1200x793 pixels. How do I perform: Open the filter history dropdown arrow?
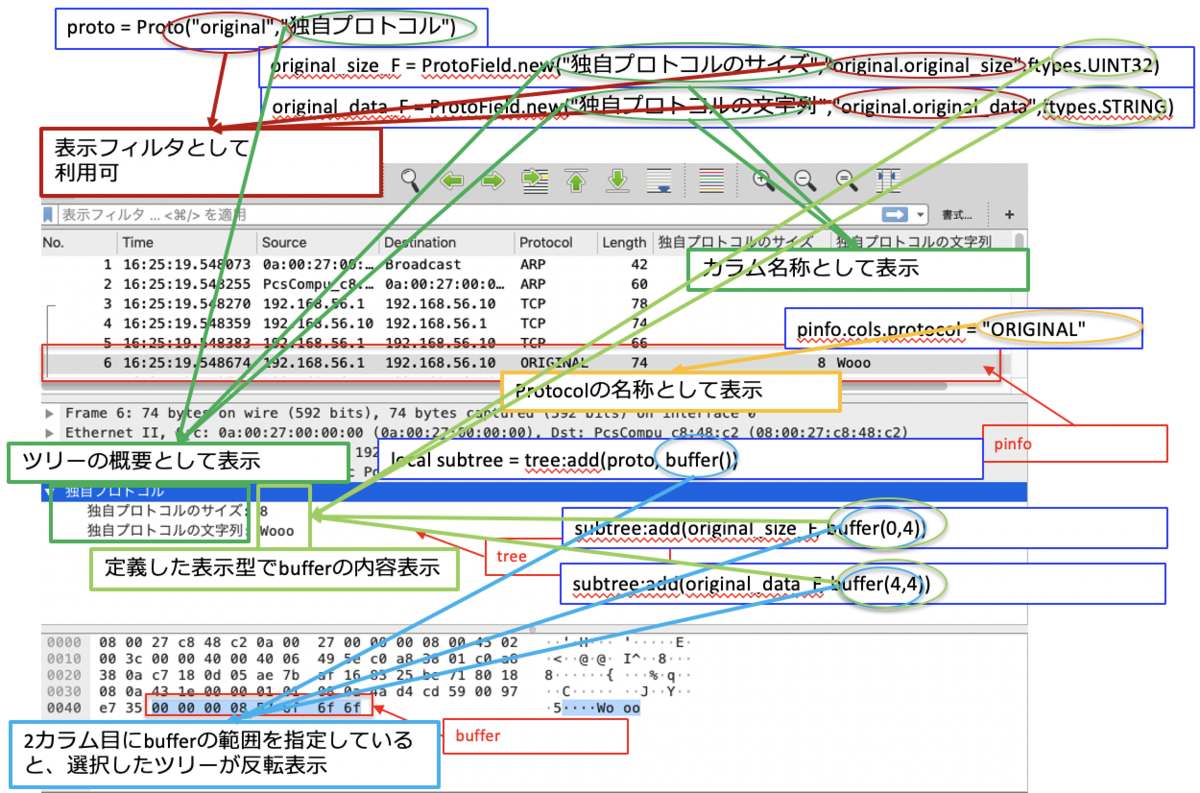(x=920, y=215)
